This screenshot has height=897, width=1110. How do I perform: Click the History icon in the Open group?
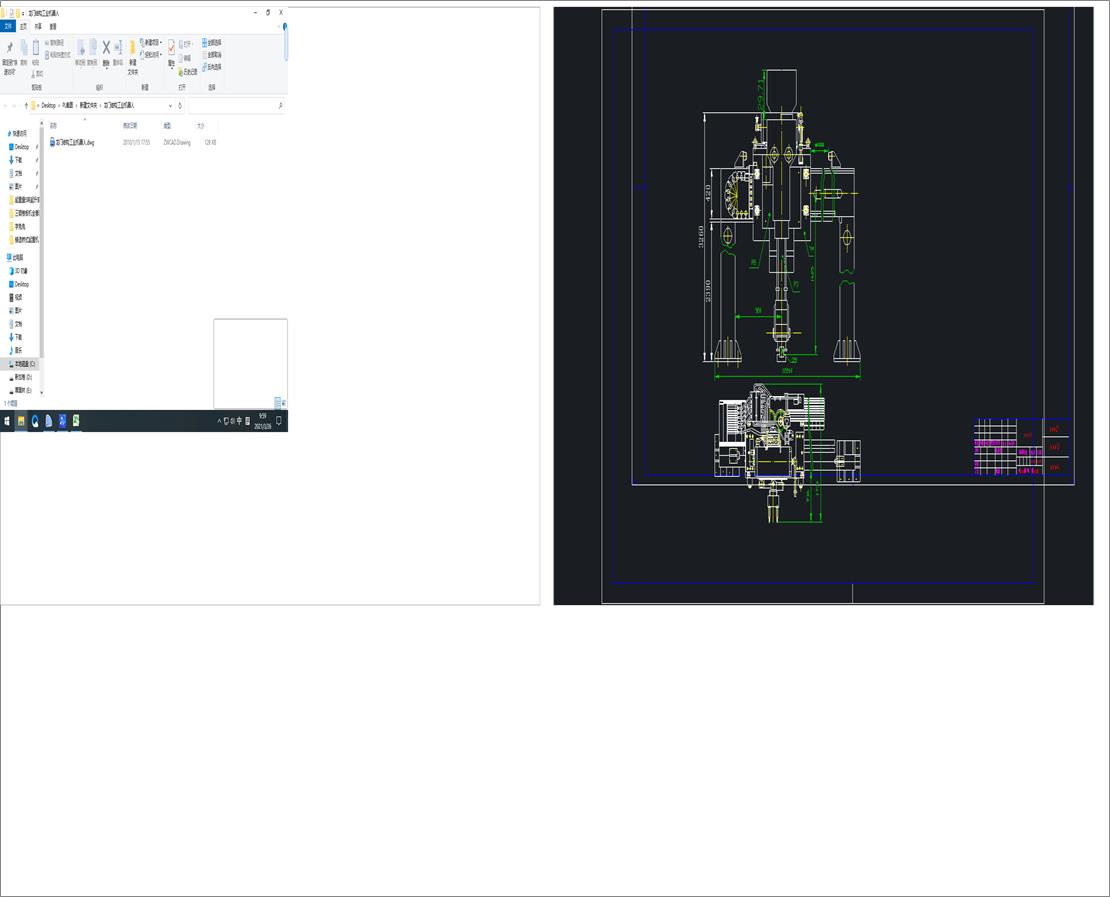[x=188, y=72]
